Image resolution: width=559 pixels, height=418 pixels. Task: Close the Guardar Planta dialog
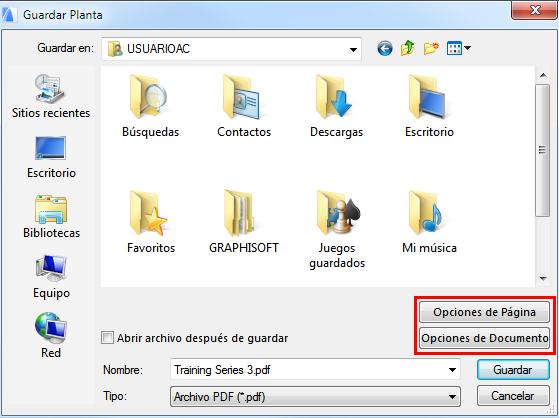click(x=534, y=10)
